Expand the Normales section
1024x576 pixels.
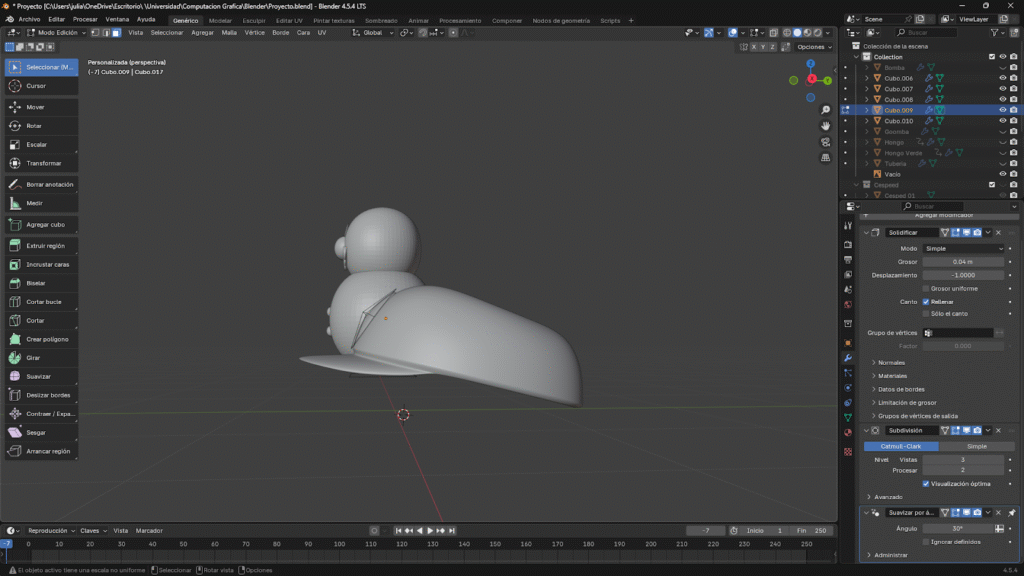tap(891, 362)
